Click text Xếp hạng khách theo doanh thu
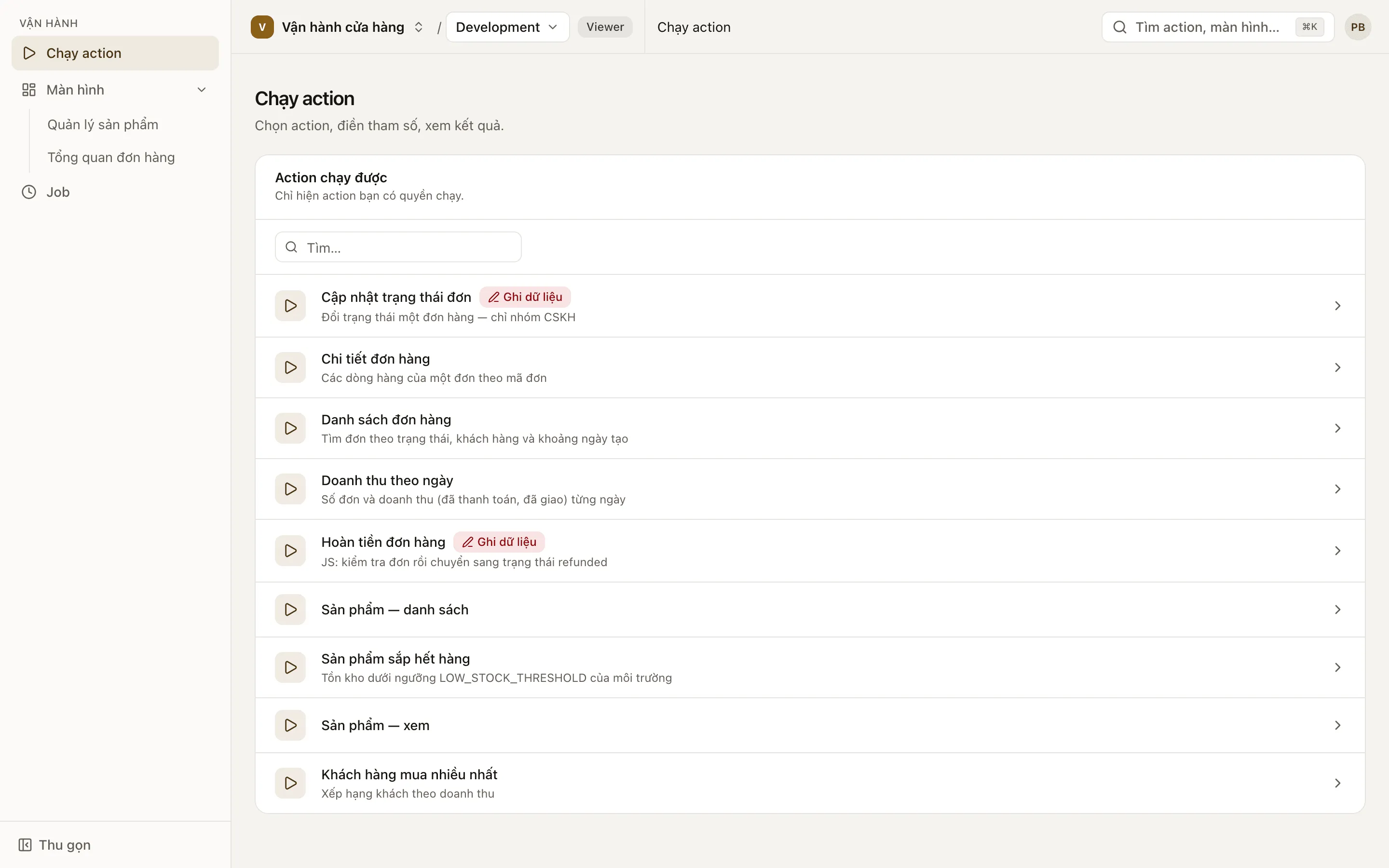1389x868 pixels. tap(408, 793)
